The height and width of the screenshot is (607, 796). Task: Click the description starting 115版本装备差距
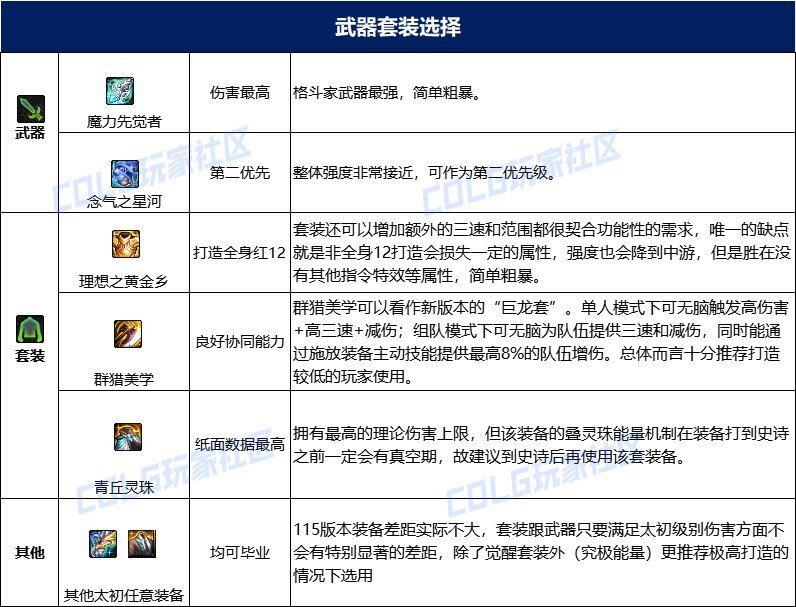coord(541,553)
